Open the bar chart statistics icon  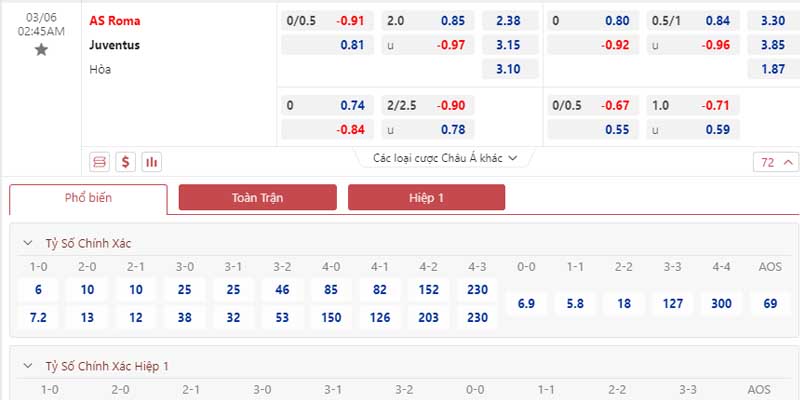tap(151, 161)
